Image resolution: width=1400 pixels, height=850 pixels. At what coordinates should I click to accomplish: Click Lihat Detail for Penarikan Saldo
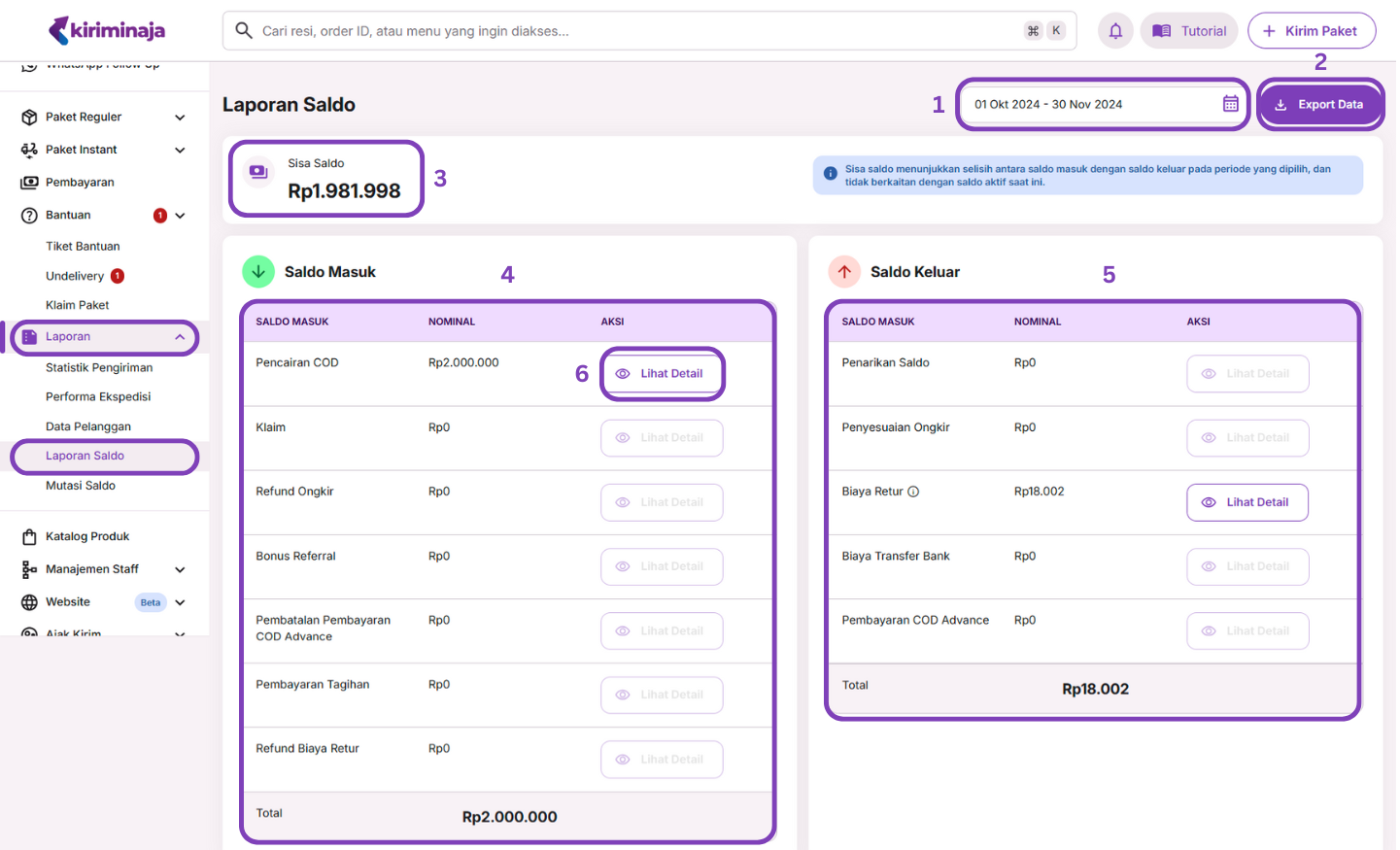1247,373
